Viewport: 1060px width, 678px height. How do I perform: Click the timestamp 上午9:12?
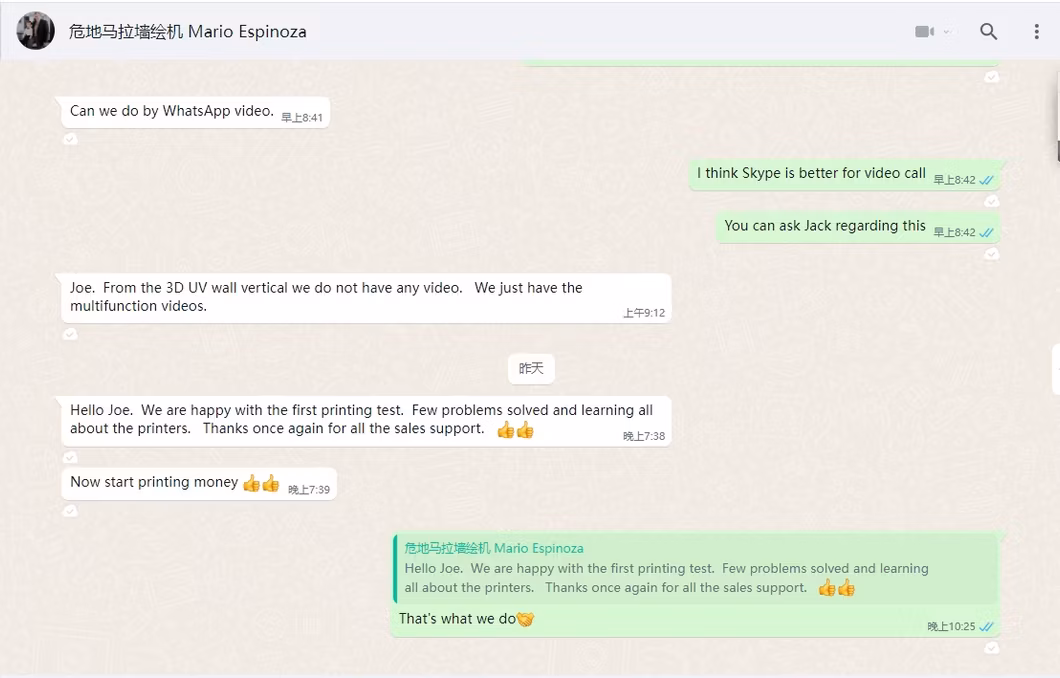click(644, 313)
